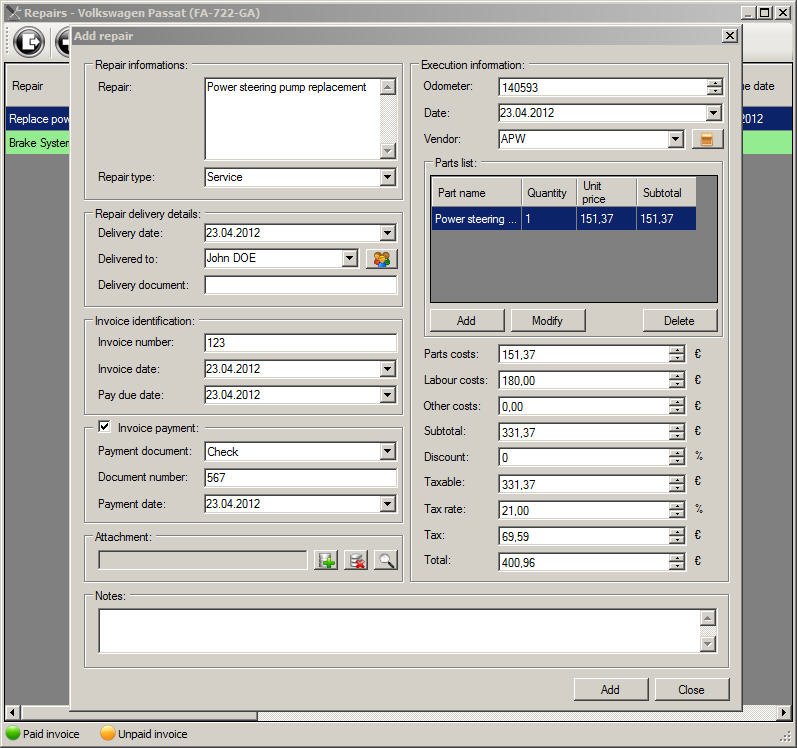Open the Vendor combo box list
The image size is (797, 748).
point(675,139)
